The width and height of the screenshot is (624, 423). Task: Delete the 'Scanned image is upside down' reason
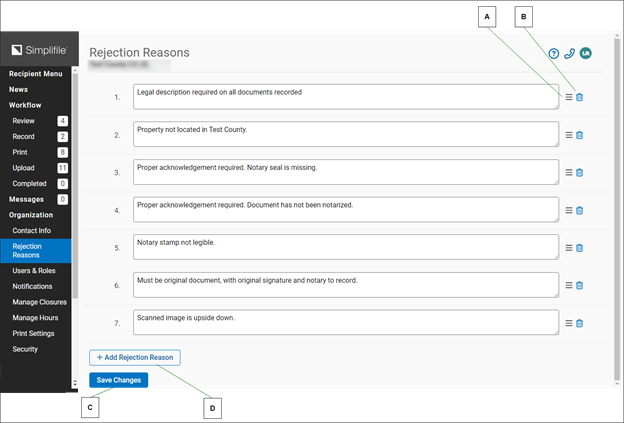pyautogui.click(x=579, y=323)
